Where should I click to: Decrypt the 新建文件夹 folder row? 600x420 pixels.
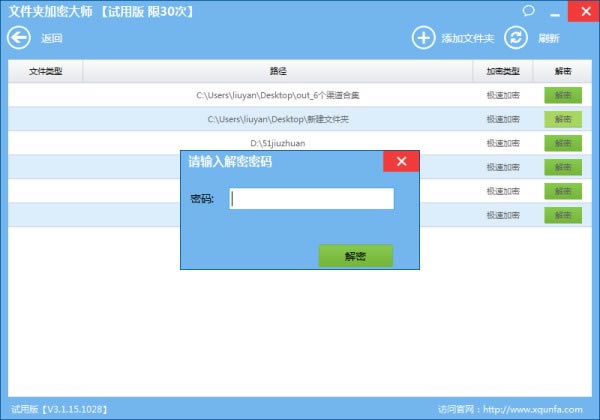562,119
